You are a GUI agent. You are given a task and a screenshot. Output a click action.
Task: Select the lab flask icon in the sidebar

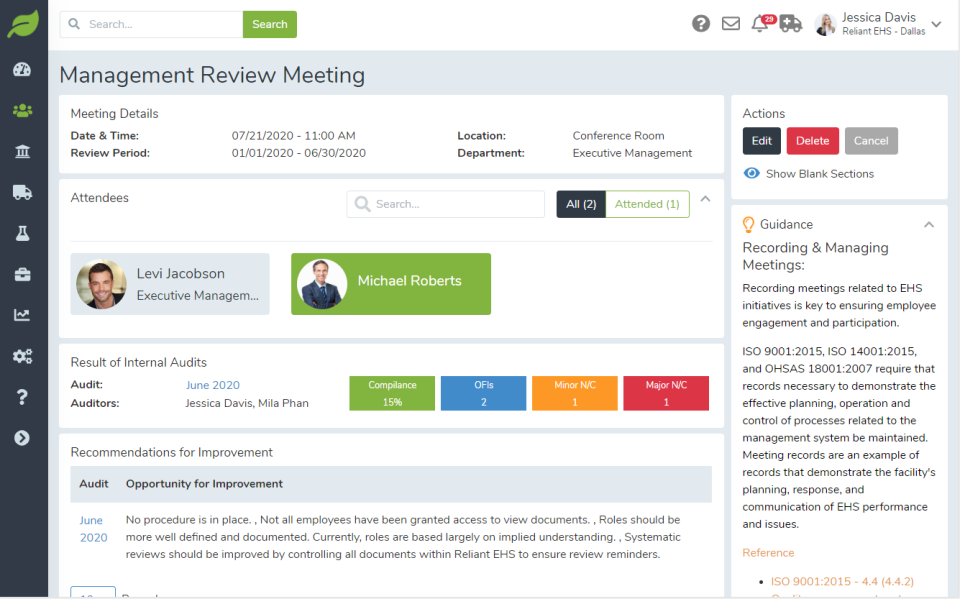(22, 232)
